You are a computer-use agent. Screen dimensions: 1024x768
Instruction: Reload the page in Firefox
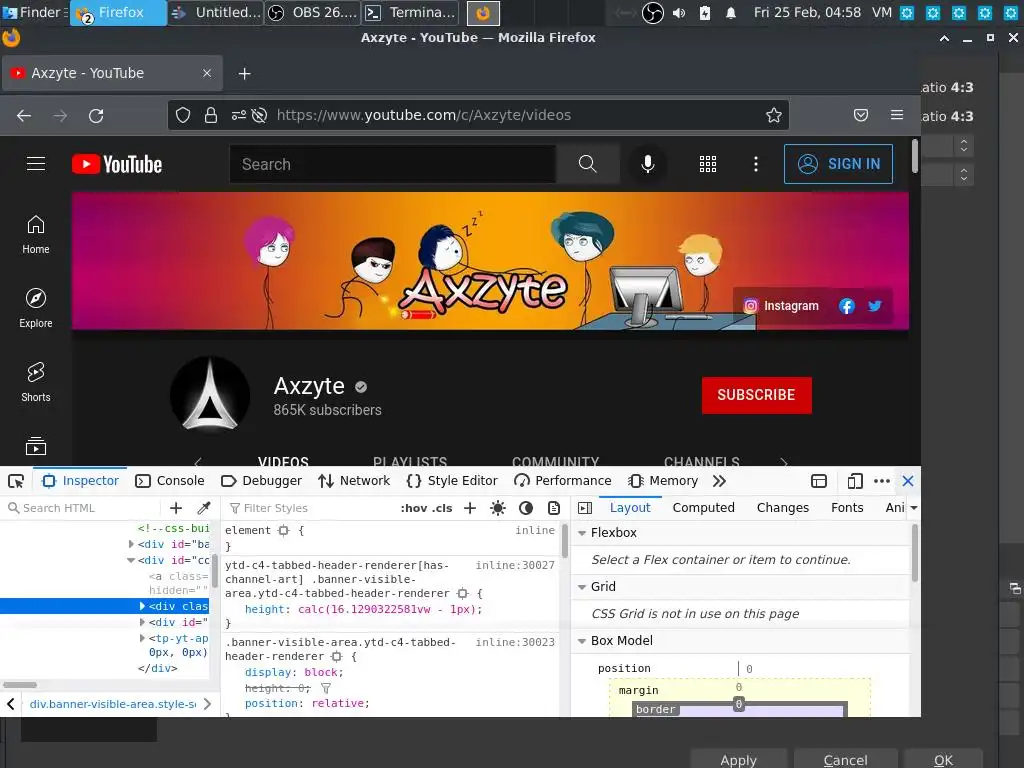click(x=96, y=116)
